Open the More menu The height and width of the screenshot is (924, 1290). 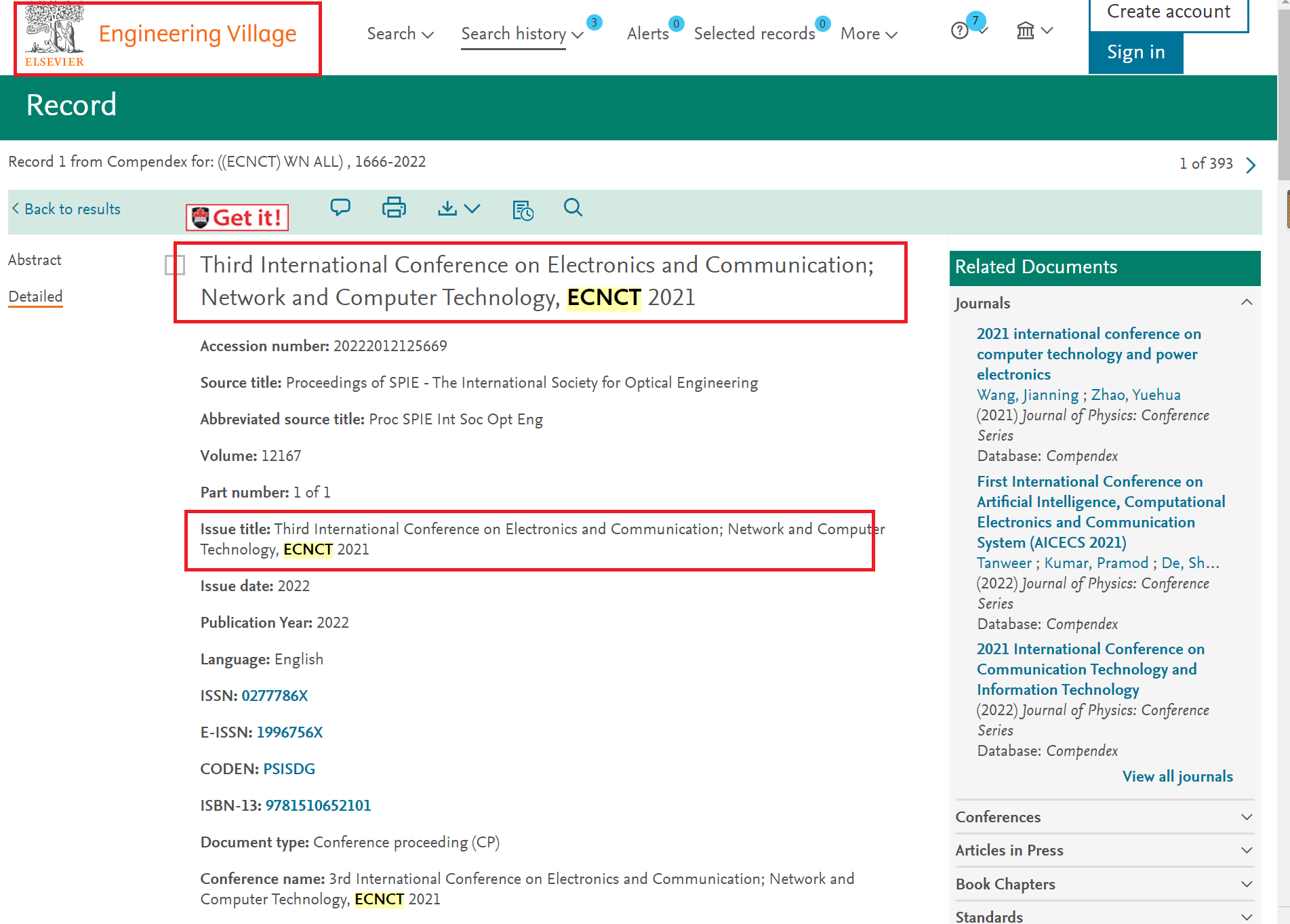tap(869, 33)
